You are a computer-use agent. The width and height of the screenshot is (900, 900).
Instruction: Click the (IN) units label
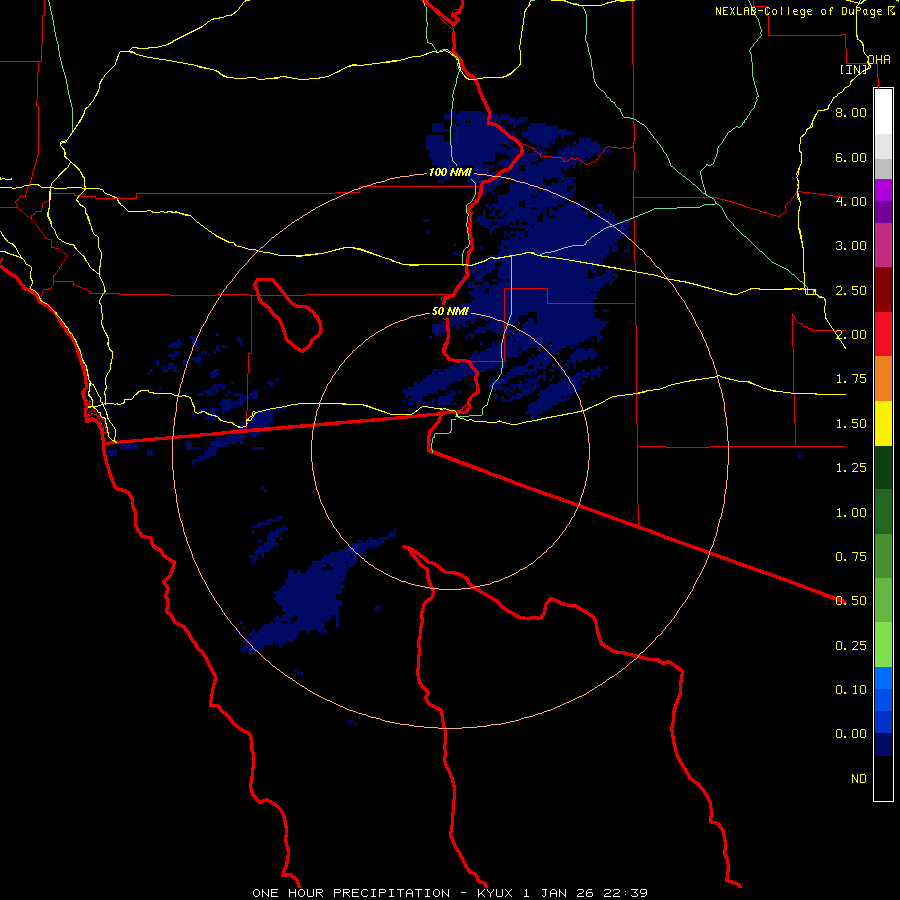point(854,70)
